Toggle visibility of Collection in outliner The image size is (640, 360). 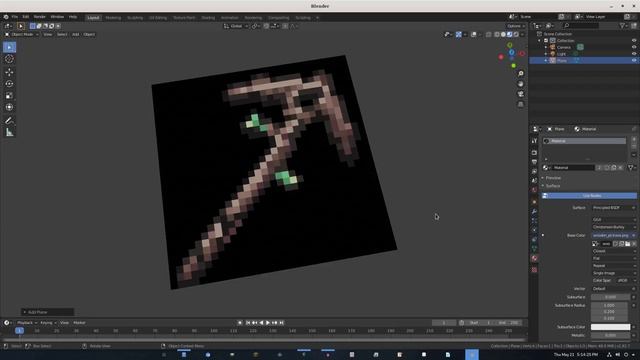coord(634,40)
